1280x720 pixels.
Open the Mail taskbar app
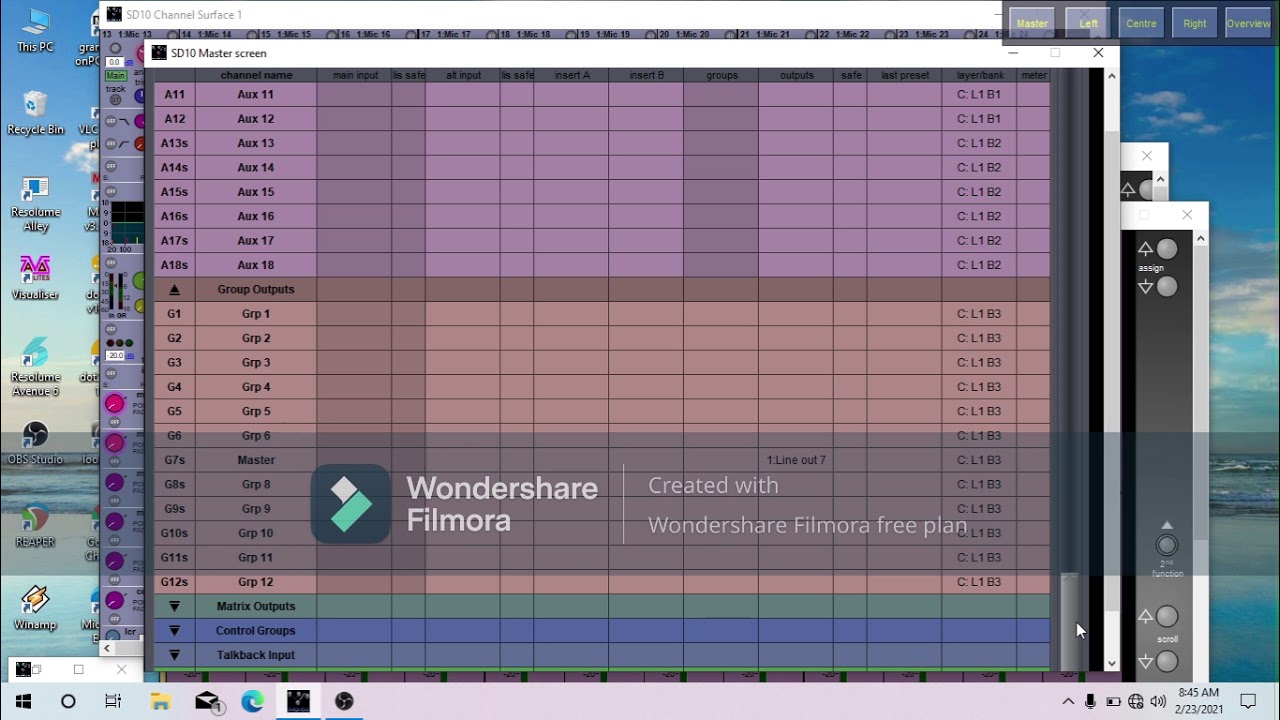[x=207, y=701]
